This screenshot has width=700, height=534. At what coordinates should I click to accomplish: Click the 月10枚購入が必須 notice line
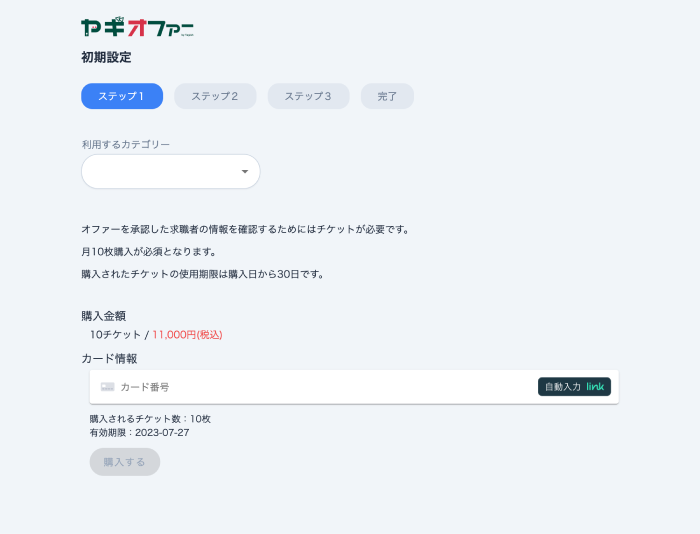[x=162, y=251]
